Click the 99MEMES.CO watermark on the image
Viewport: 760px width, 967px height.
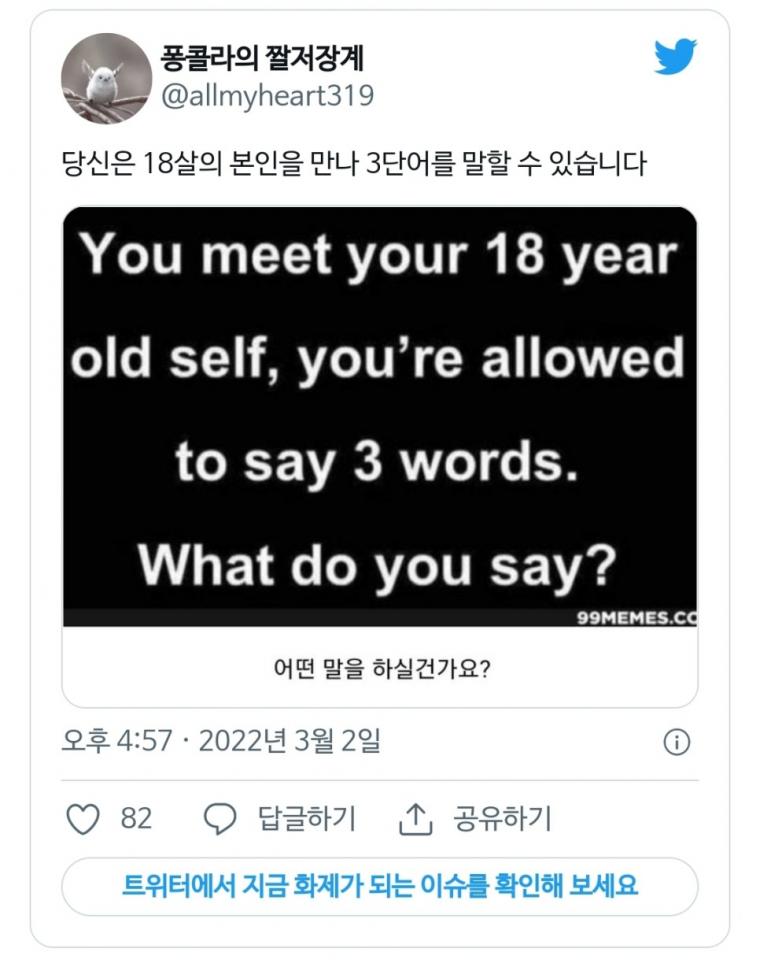636,616
